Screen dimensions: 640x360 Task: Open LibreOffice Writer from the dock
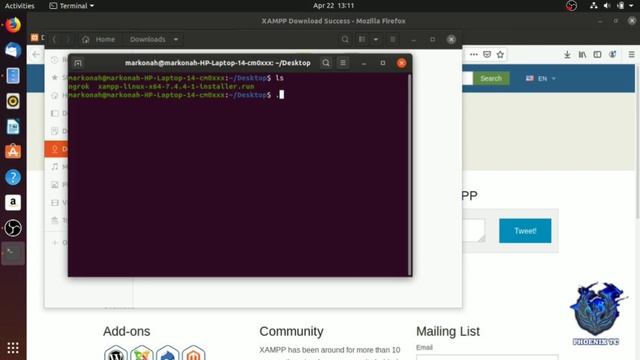13,127
